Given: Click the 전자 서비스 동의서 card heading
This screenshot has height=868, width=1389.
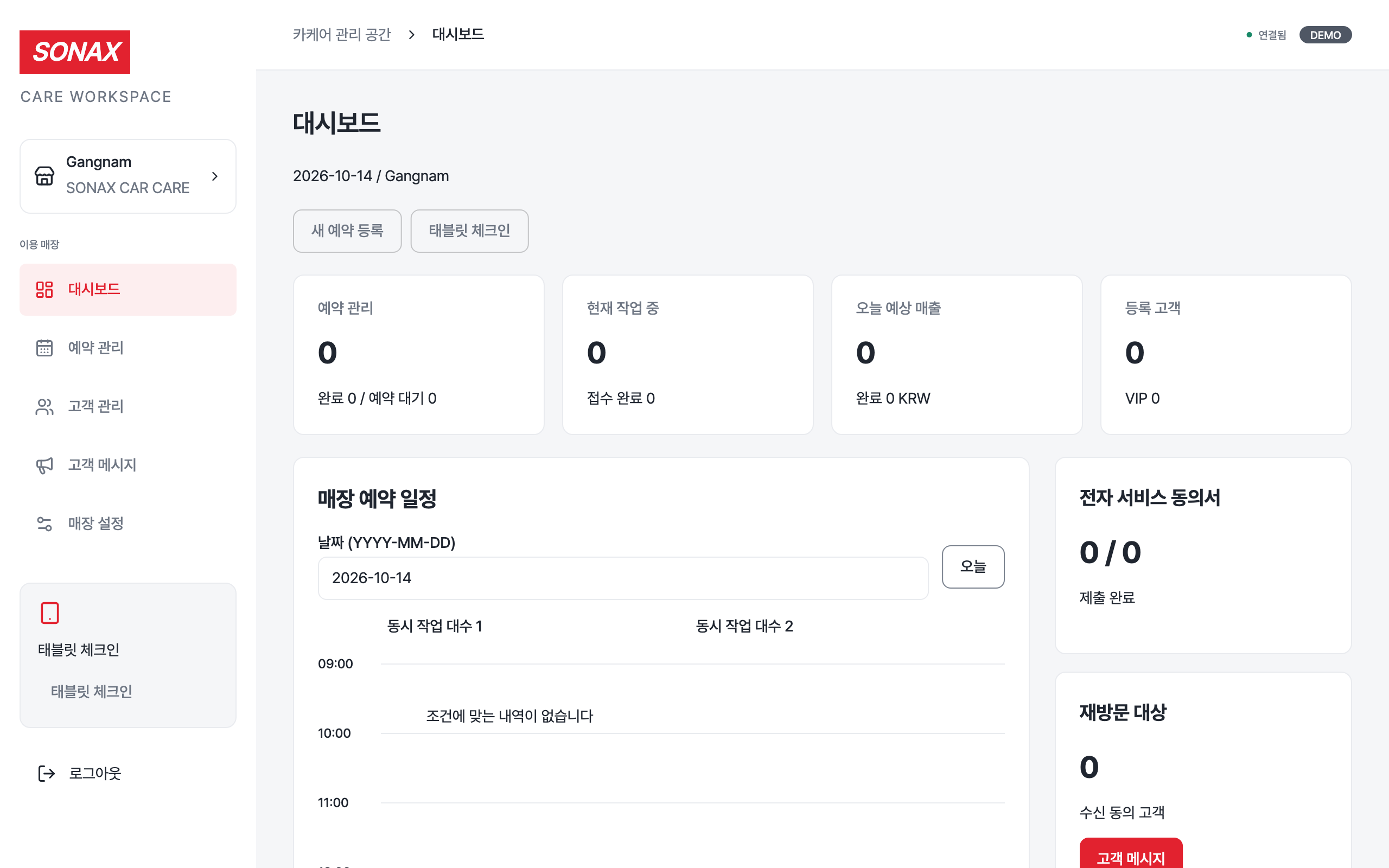Looking at the screenshot, I should coord(1150,497).
